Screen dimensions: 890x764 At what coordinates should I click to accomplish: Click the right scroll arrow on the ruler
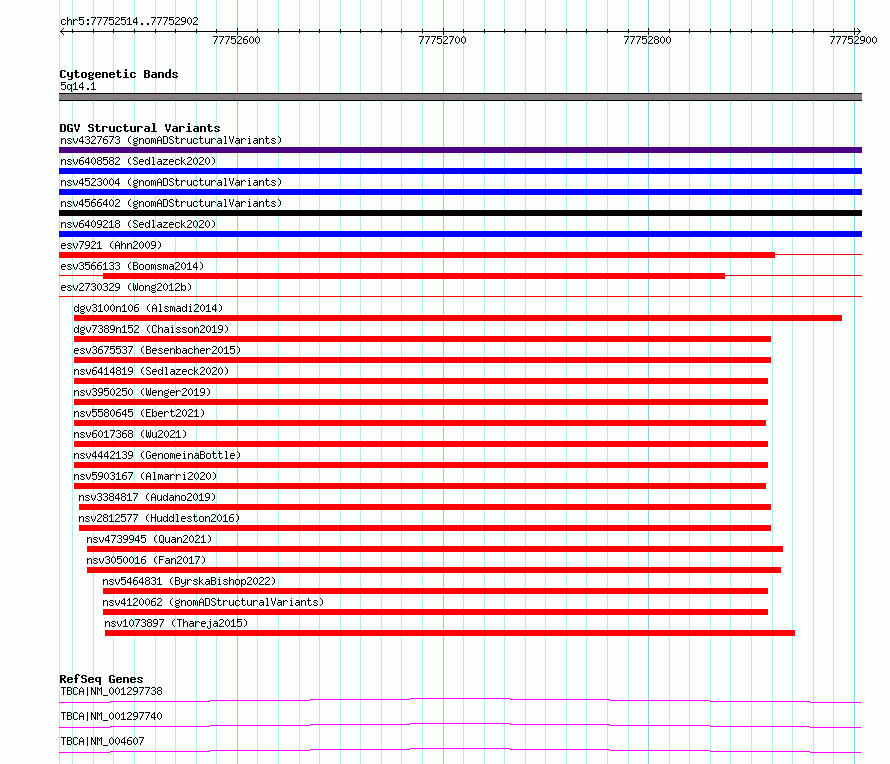tap(858, 31)
